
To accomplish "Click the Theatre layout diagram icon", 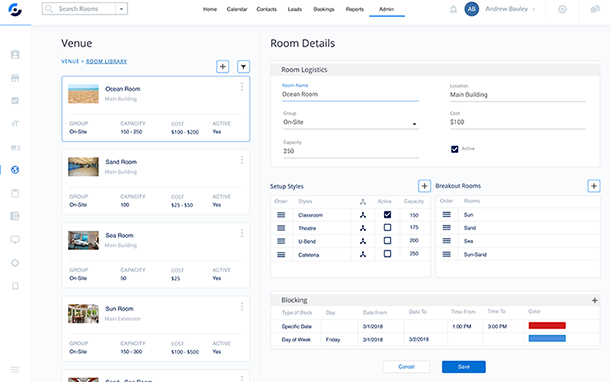I will click(363, 228).
